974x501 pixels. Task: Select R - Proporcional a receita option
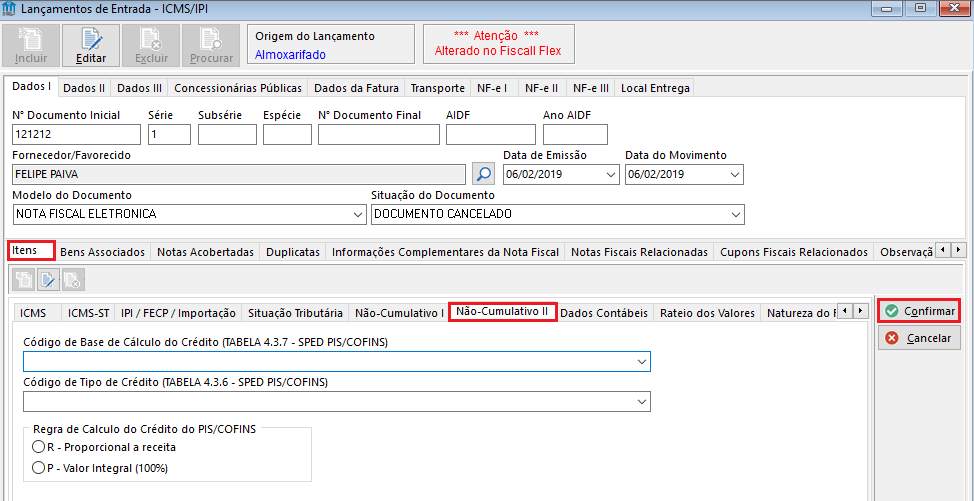point(37,447)
